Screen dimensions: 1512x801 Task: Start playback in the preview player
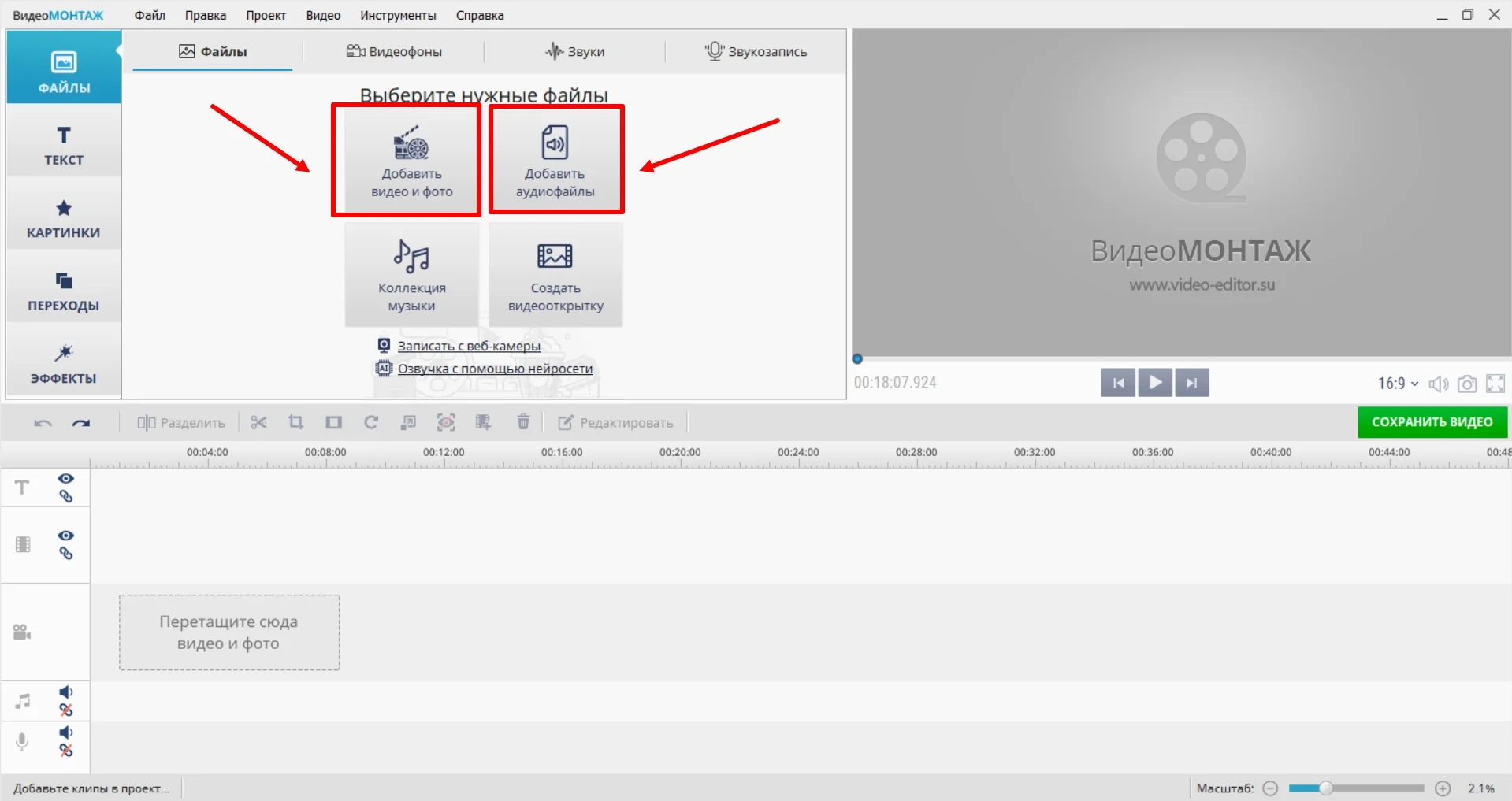1155,383
